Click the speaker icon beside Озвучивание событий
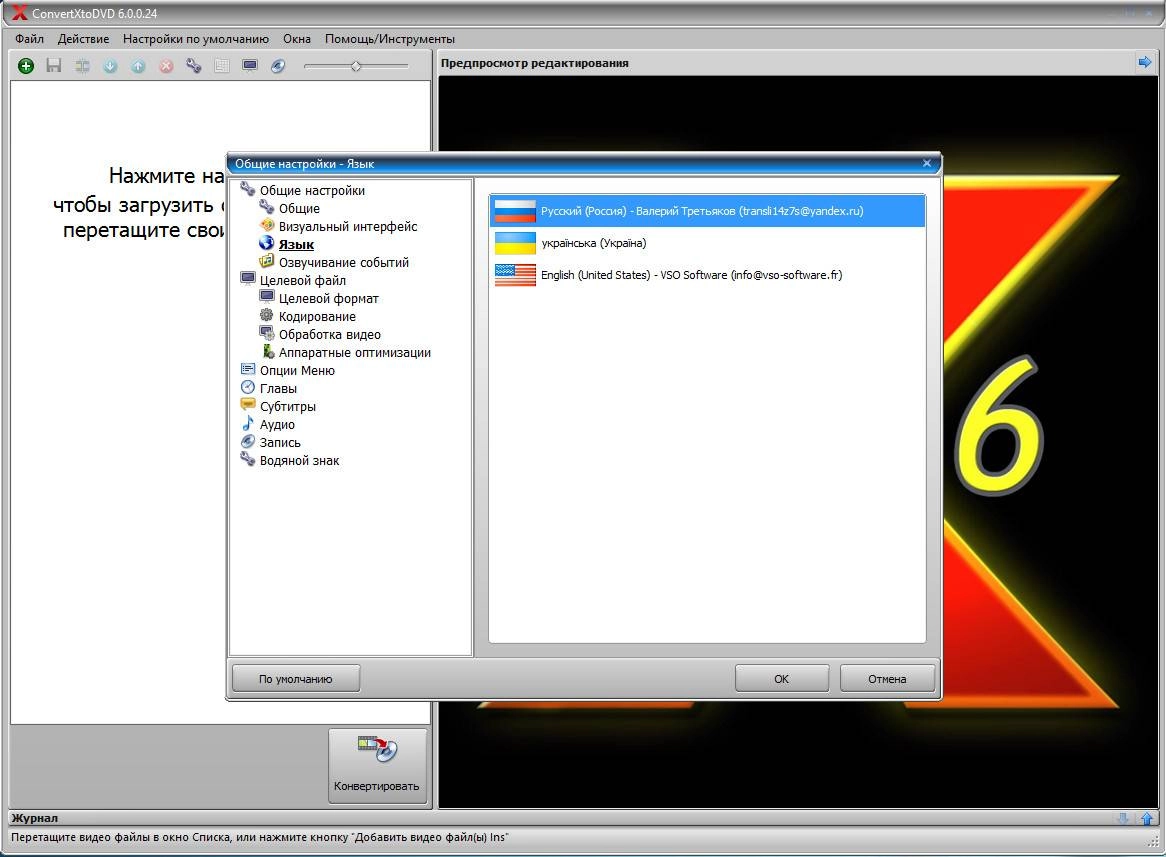Viewport: 1166px width, 857px height. pos(266,261)
